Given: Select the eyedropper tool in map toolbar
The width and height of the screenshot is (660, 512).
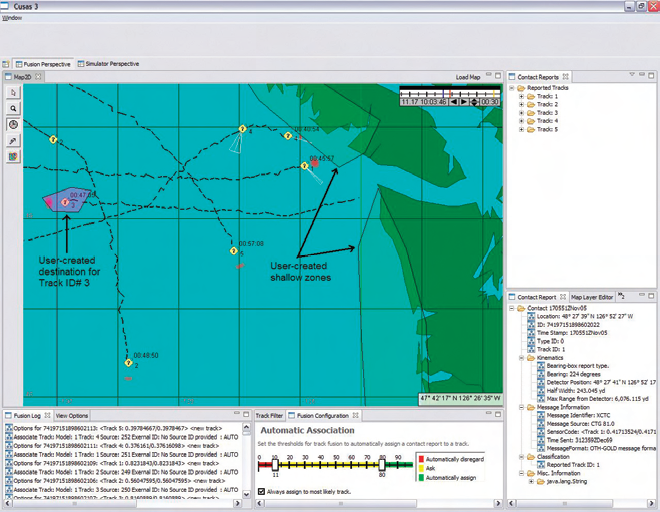Looking at the screenshot, I should point(14,141).
